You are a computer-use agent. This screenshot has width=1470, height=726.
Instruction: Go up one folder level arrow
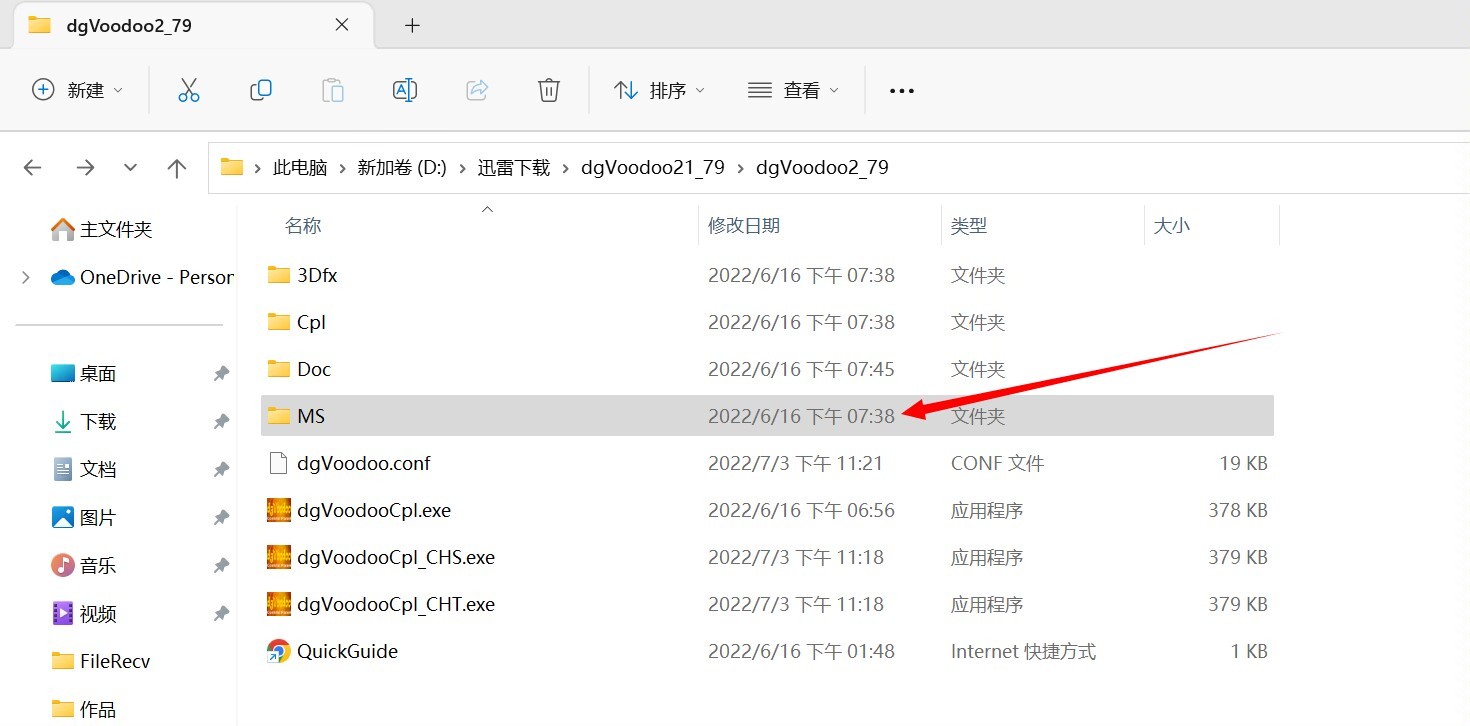tap(177, 168)
